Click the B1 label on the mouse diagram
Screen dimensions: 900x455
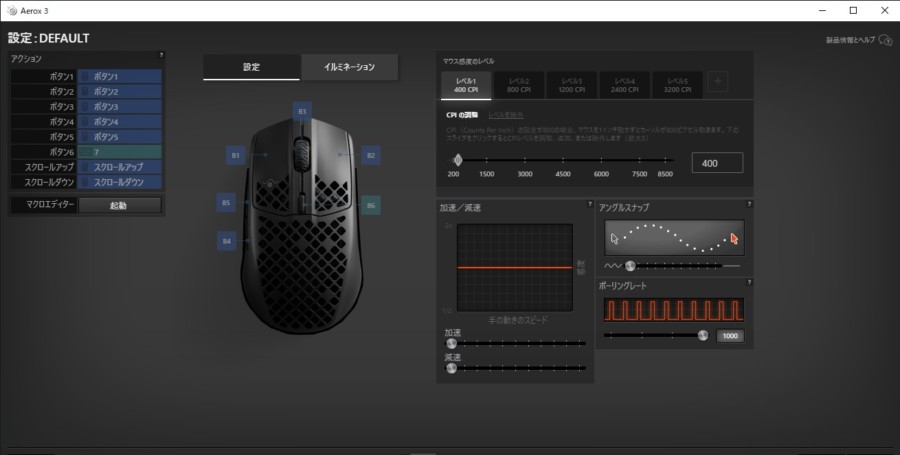click(x=236, y=155)
